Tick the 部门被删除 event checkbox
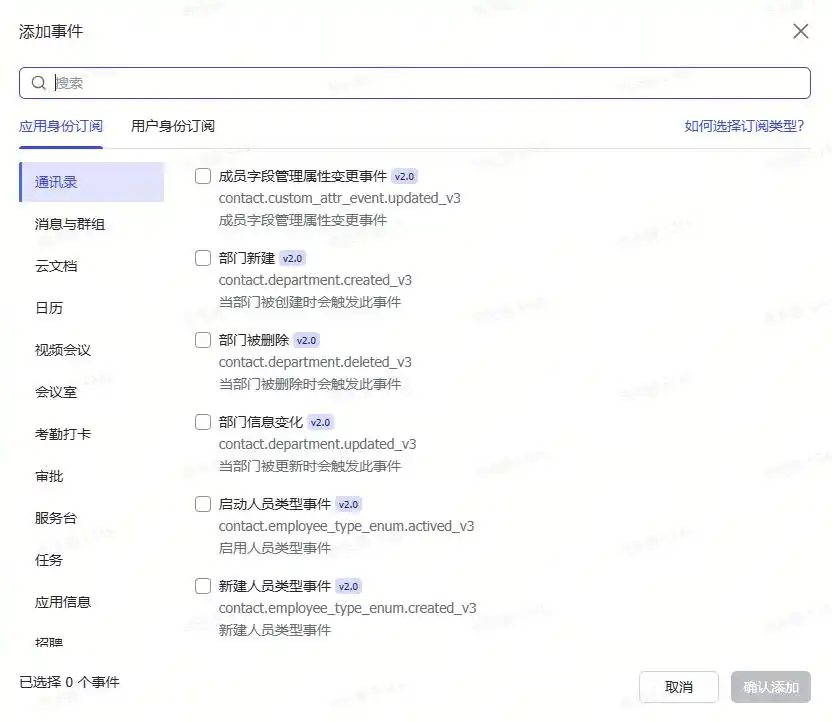 [x=203, y=340]
